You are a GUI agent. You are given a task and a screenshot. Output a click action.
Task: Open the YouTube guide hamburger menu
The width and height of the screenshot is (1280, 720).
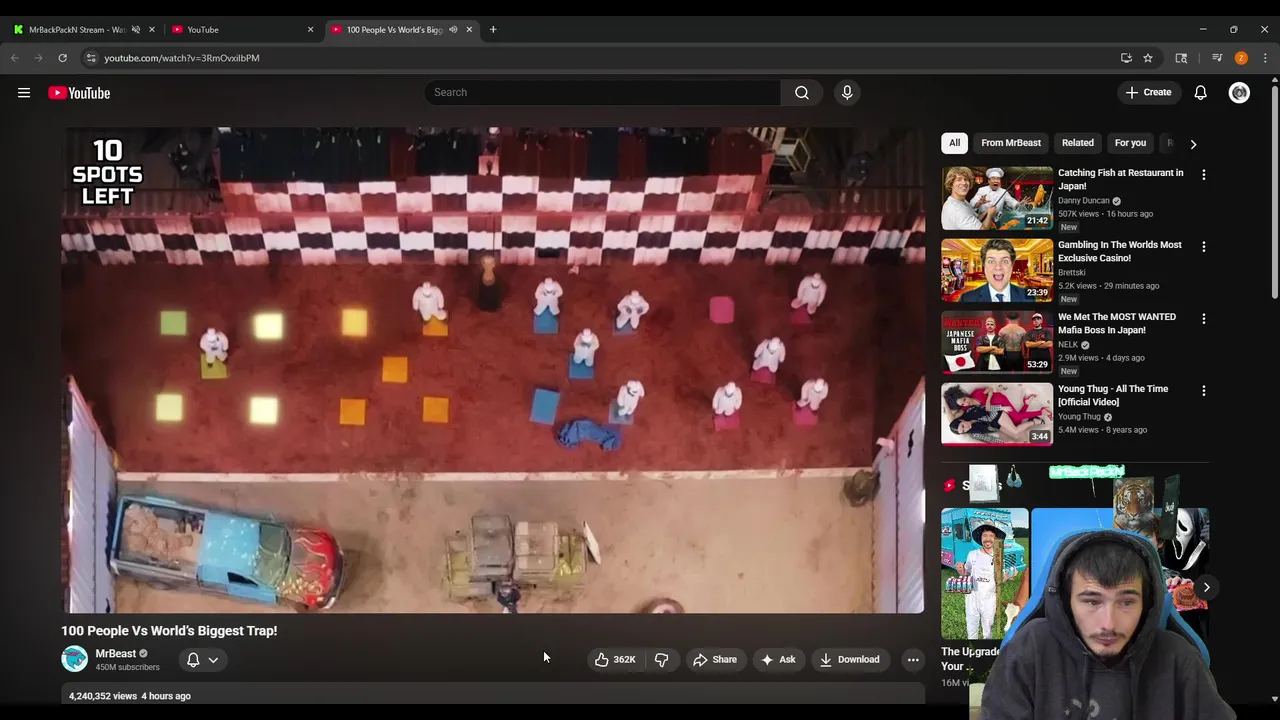coord(24,93)
